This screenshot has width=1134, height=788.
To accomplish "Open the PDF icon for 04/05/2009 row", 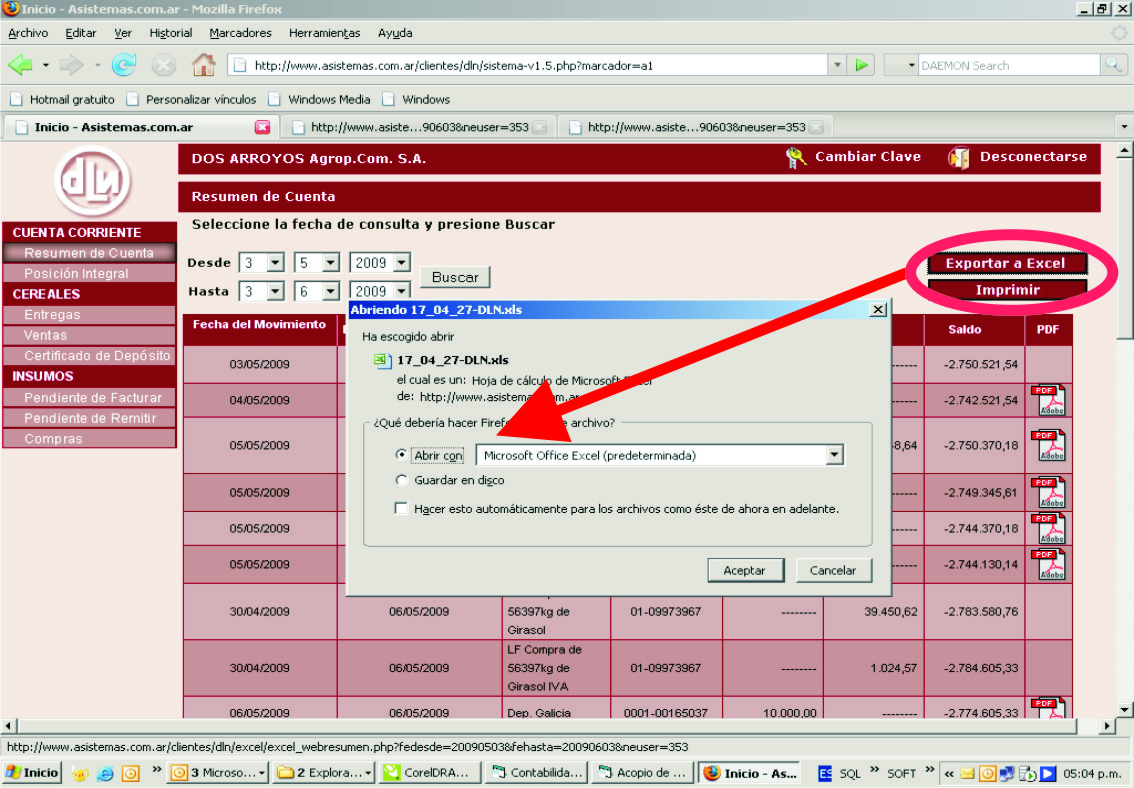I will tap(1048, 400).
